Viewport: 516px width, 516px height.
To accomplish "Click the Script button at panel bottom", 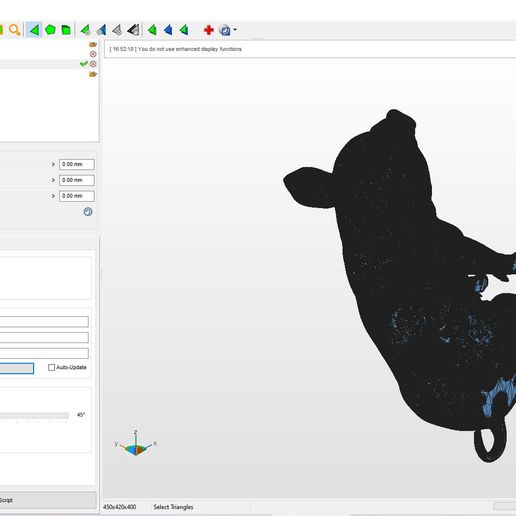I will tap(48, 500).
